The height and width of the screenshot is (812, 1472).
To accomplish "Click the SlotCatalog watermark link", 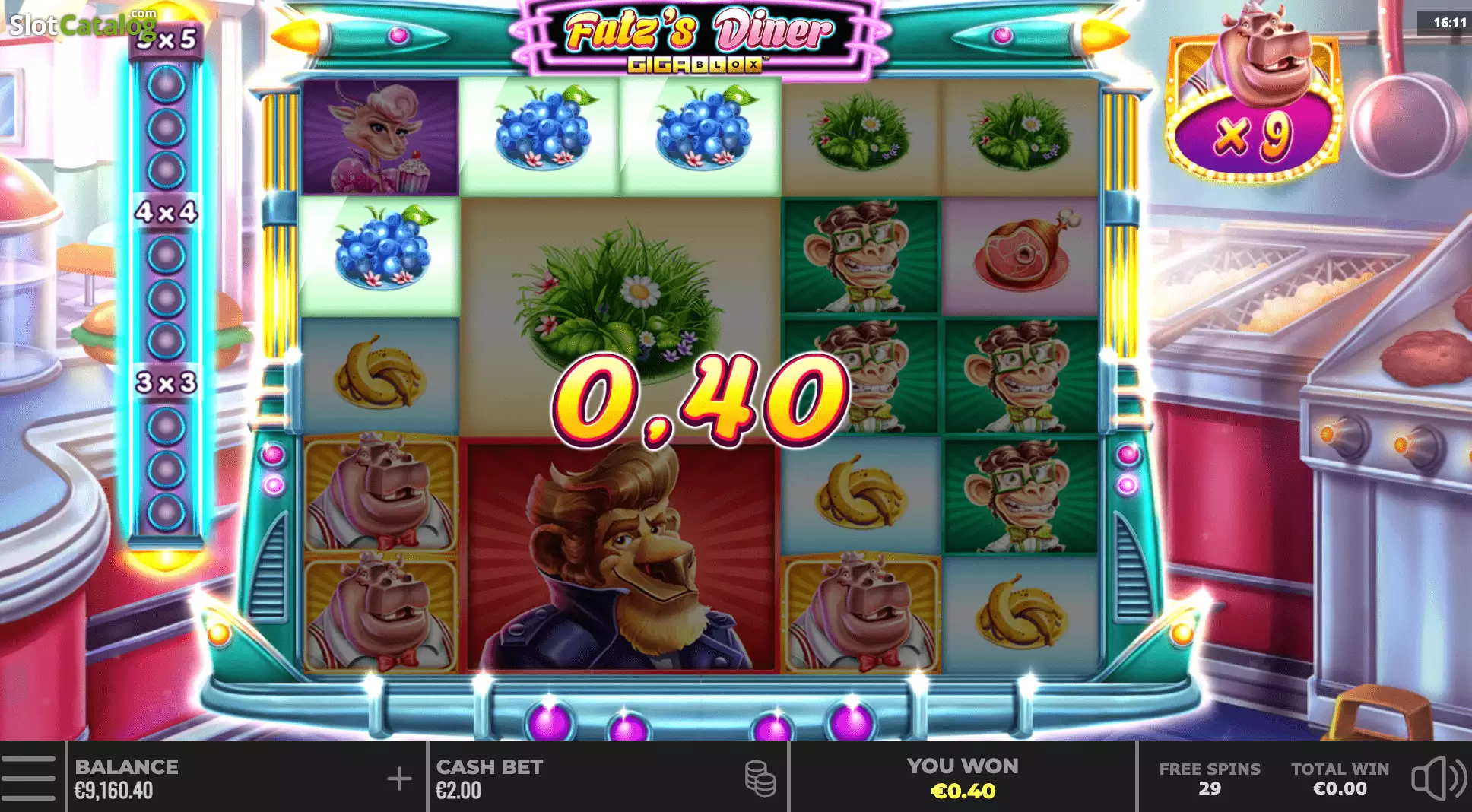I will point(82,23).
